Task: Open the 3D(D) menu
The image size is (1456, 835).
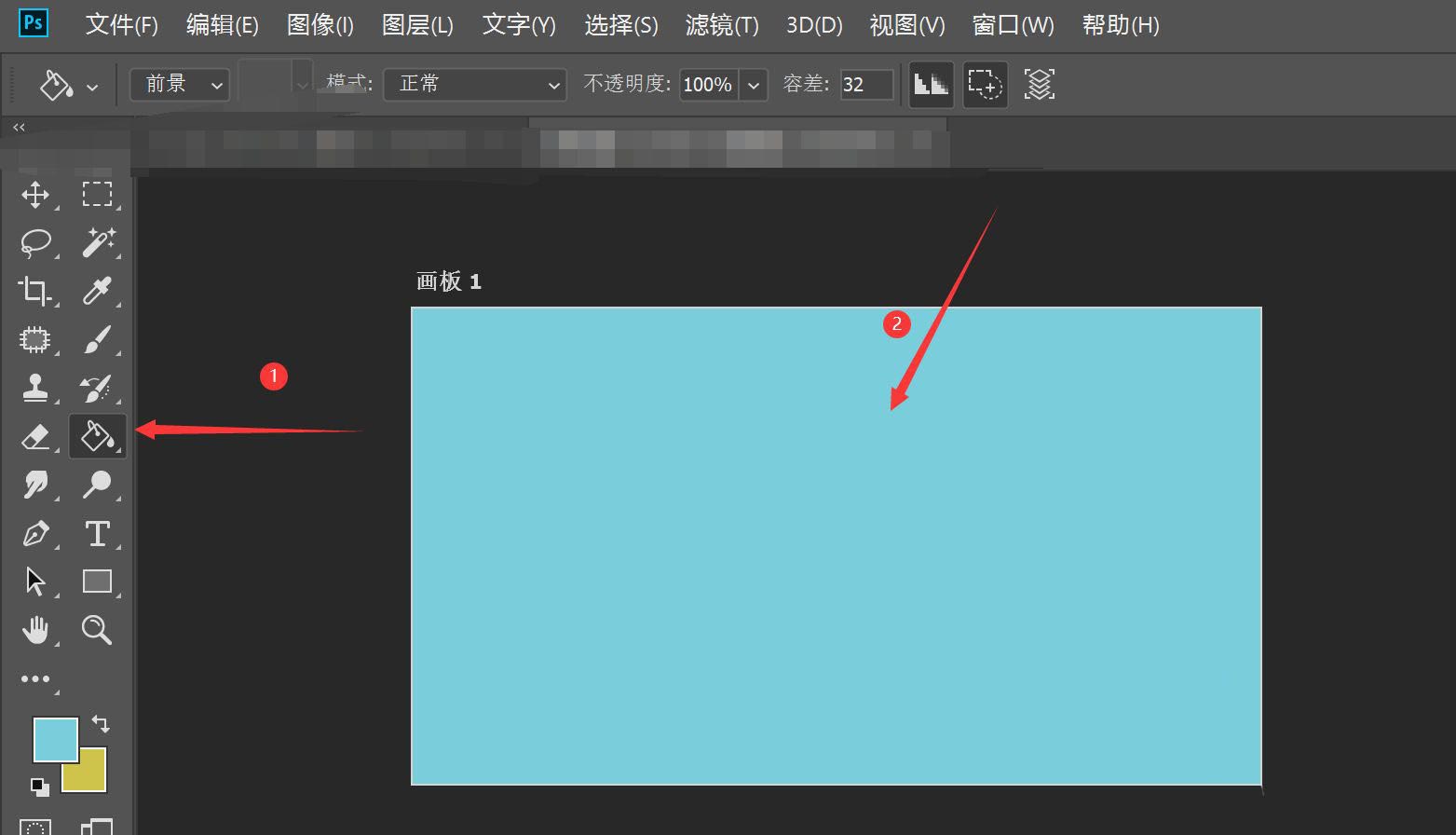Action: pyautogui.click(x=814, y=25)
